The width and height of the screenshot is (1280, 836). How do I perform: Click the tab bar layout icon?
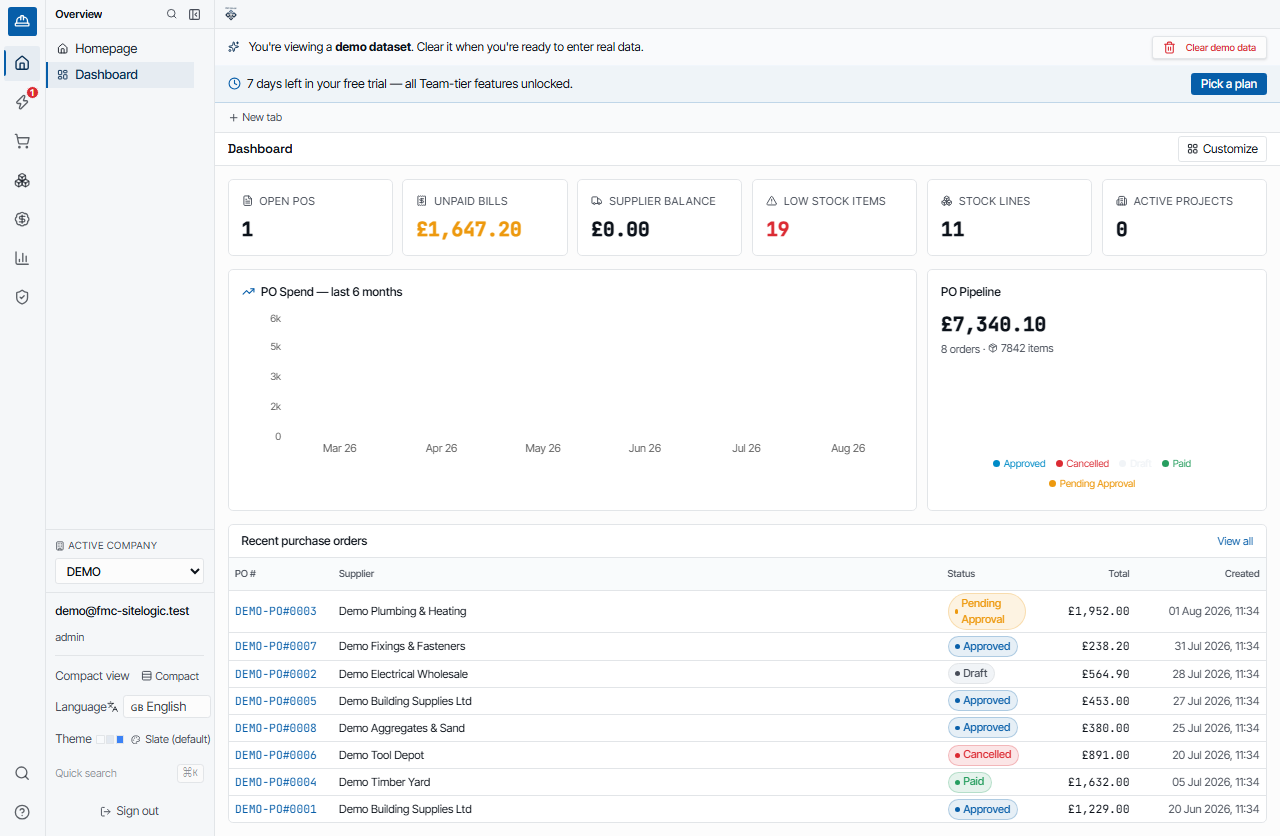pos(231,14)
